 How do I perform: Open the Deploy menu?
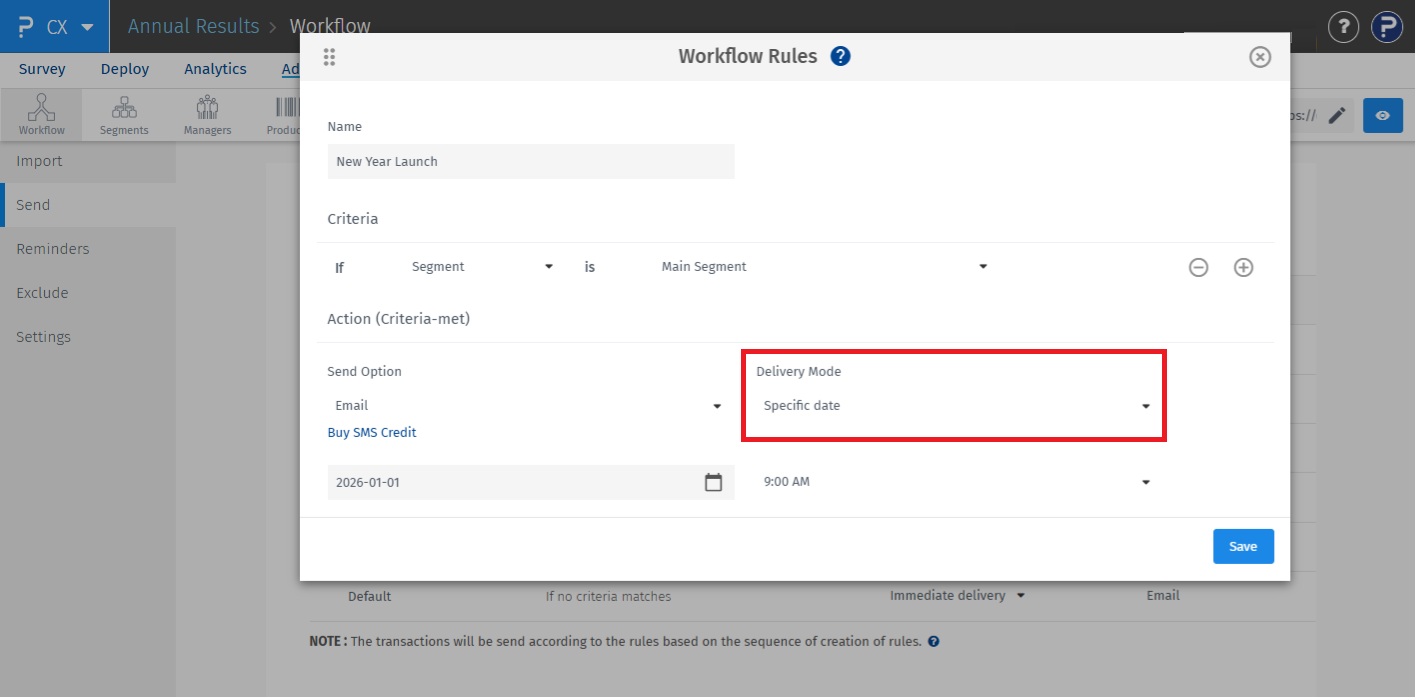[124, 68]
